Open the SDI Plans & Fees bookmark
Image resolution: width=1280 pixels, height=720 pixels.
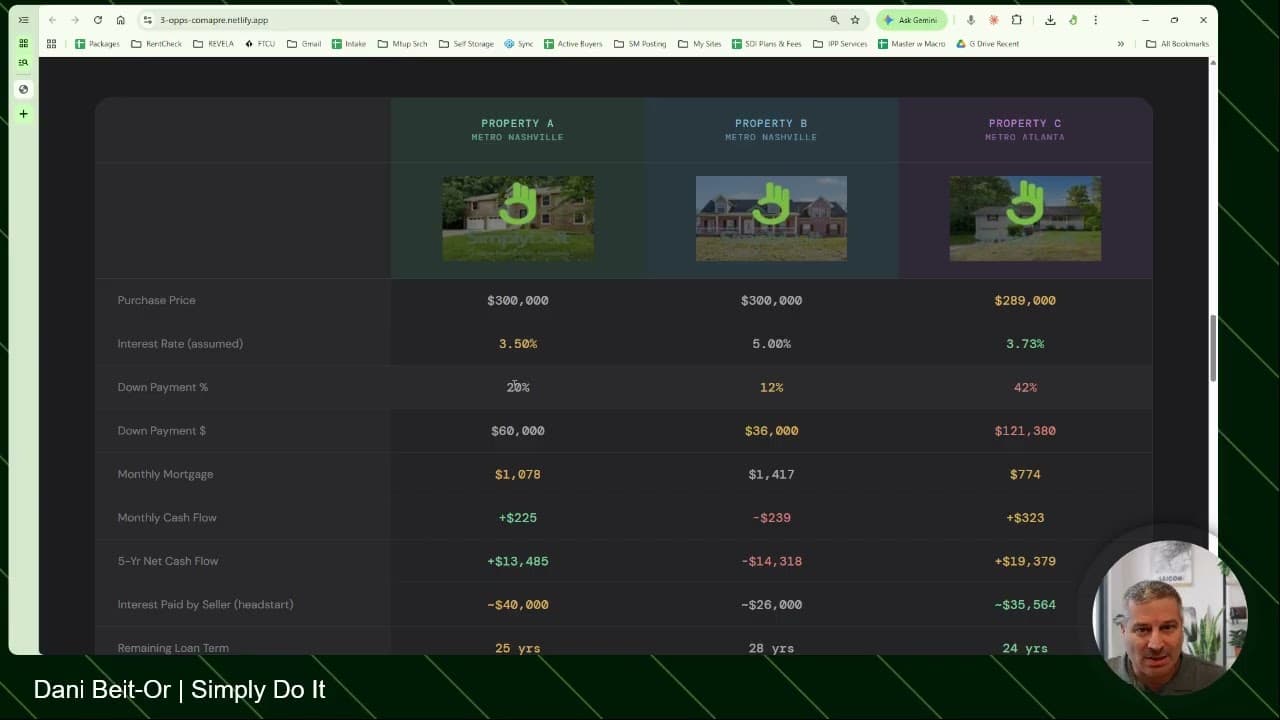[x=766, y=44]
